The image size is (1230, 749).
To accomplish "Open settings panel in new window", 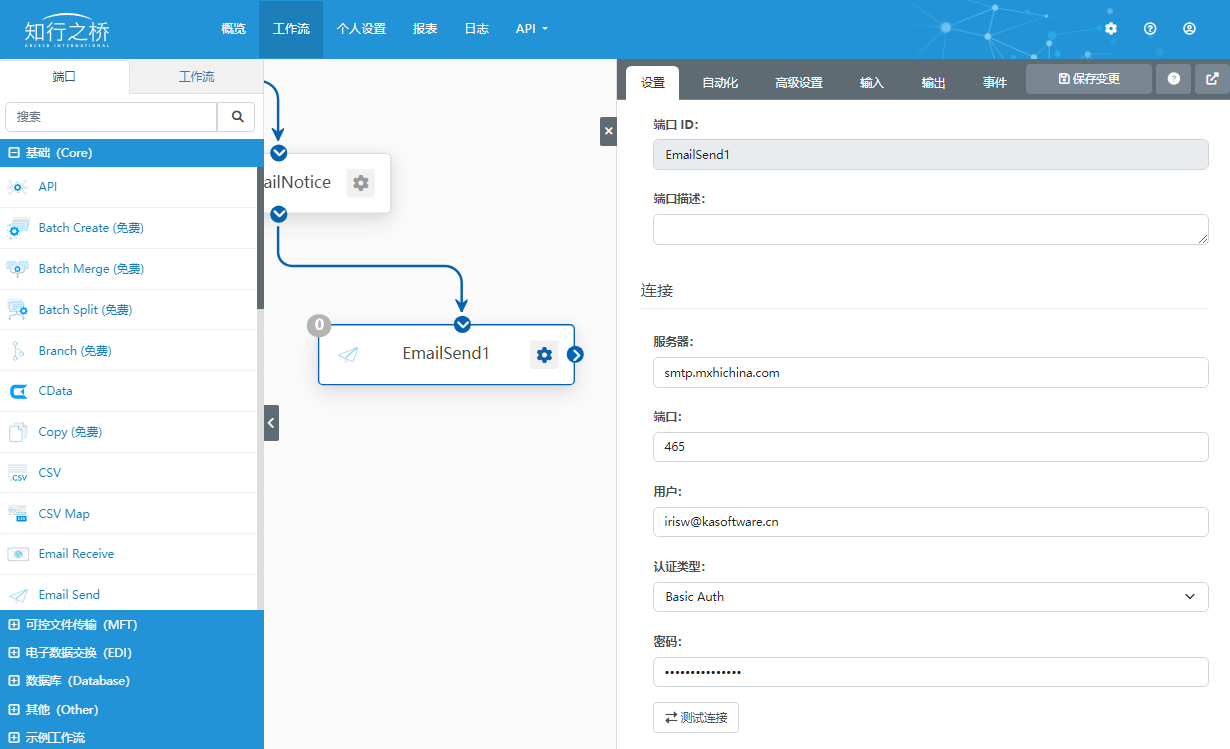I will [1212, 79].
